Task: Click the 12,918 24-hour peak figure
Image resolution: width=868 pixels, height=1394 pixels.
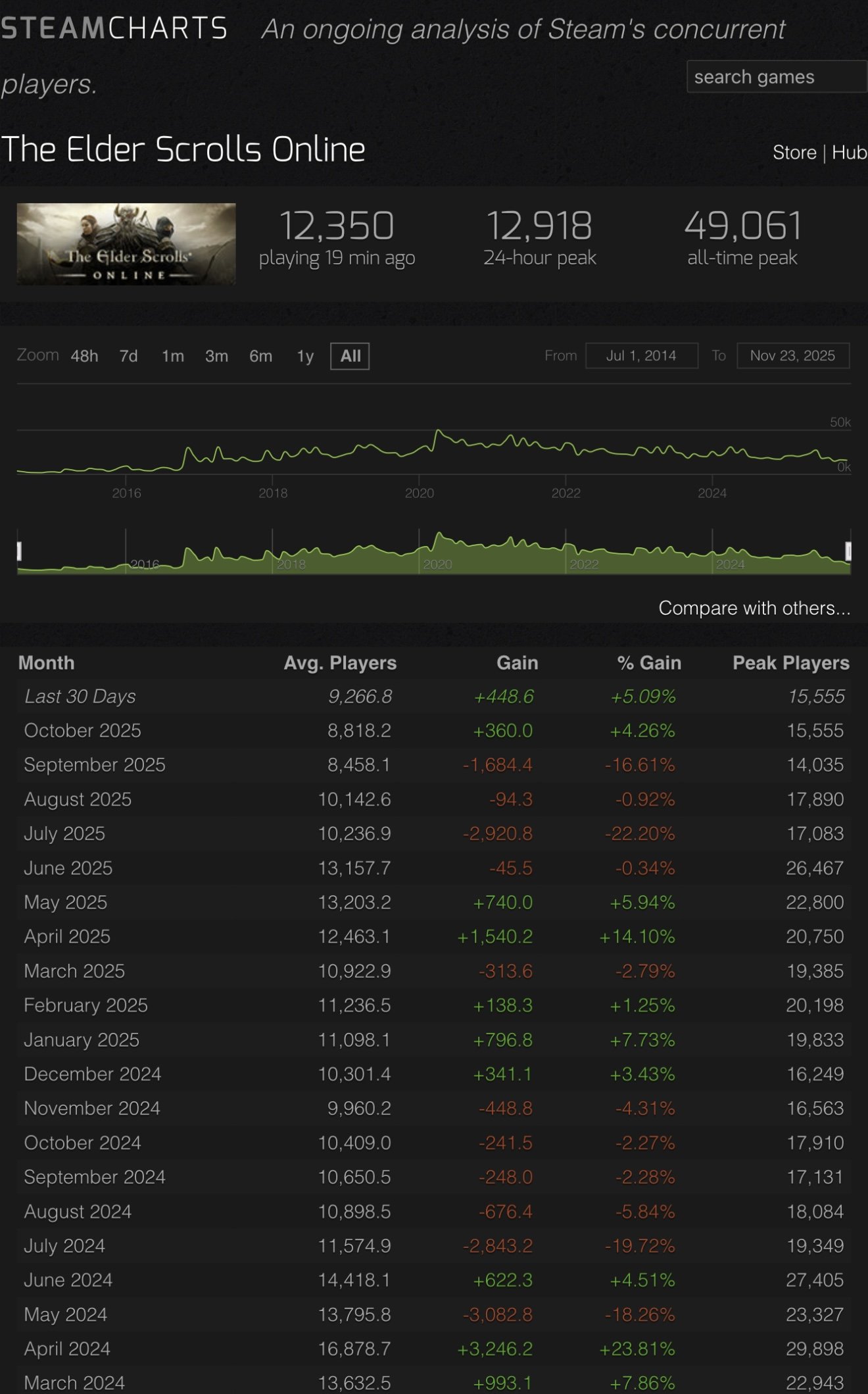Action: pos(539,226)
